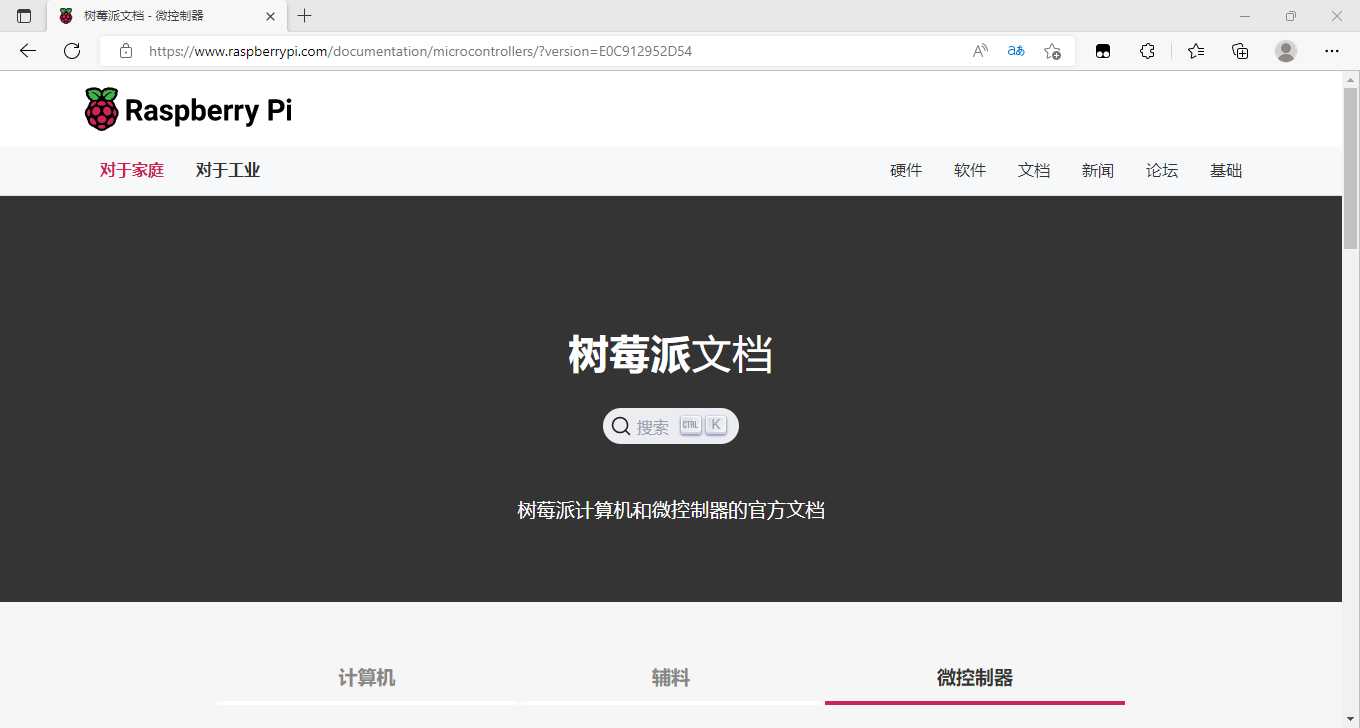Click the scrollbar down arrow
The height and width of the screenshot is (728, 1360).
pyautogui.click(x=1351, y=719)
